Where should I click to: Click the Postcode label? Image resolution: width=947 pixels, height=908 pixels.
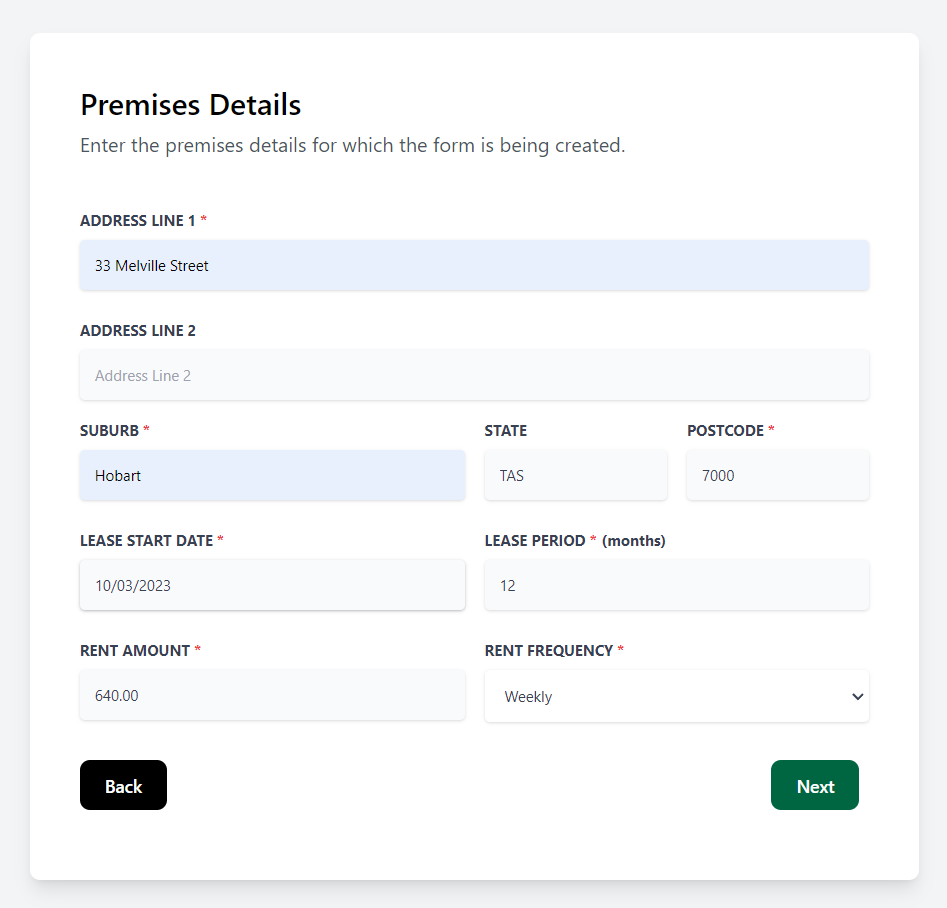[x=725, y=430]
